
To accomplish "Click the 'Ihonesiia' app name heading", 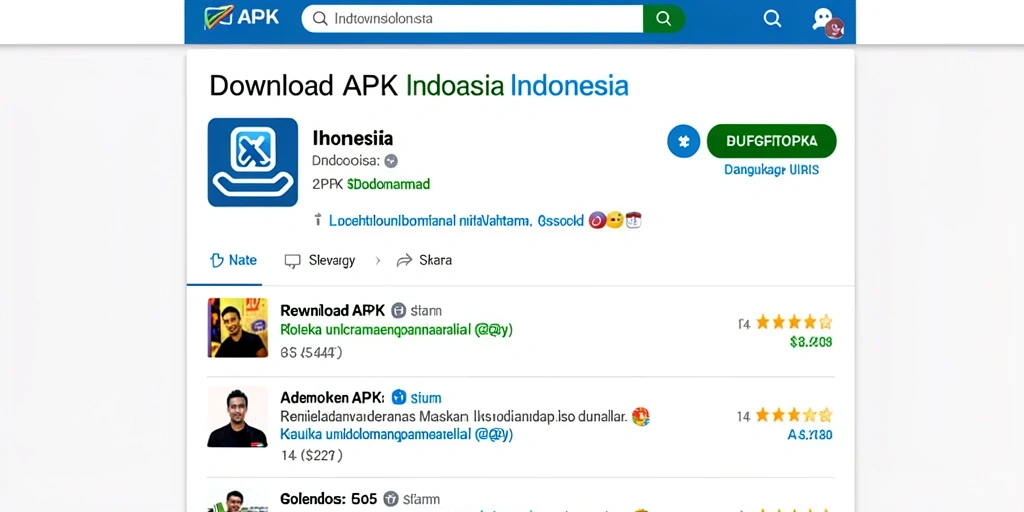I will pyautogui.click(x=353, y=138).
